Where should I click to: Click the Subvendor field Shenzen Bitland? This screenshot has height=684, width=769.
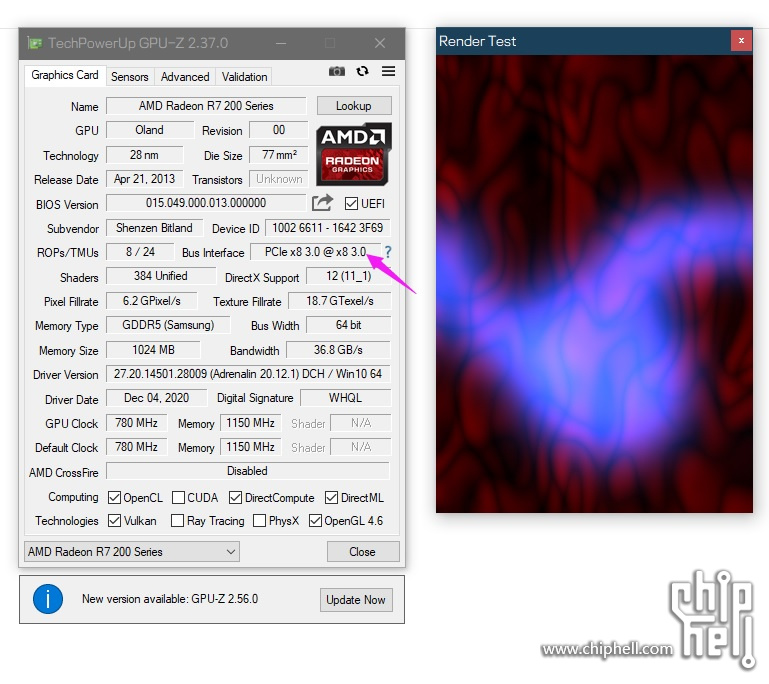(154, 228)
